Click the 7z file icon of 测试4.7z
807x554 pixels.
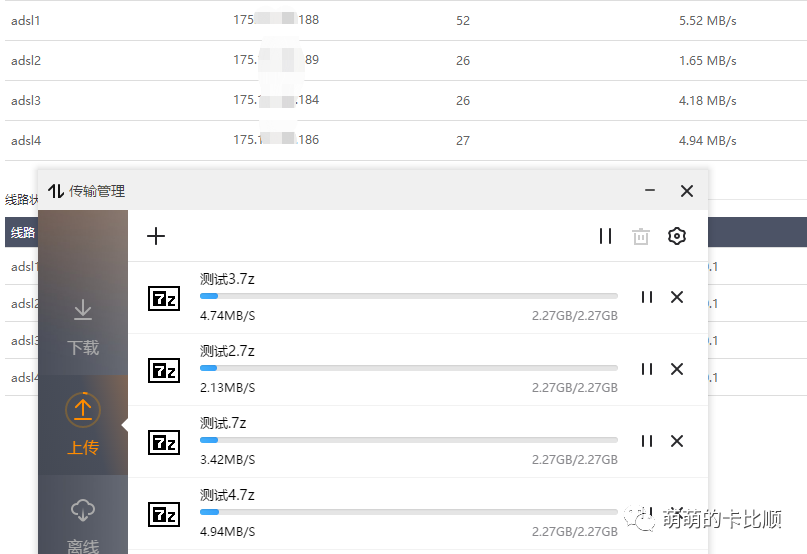click(x=164, y=515)
